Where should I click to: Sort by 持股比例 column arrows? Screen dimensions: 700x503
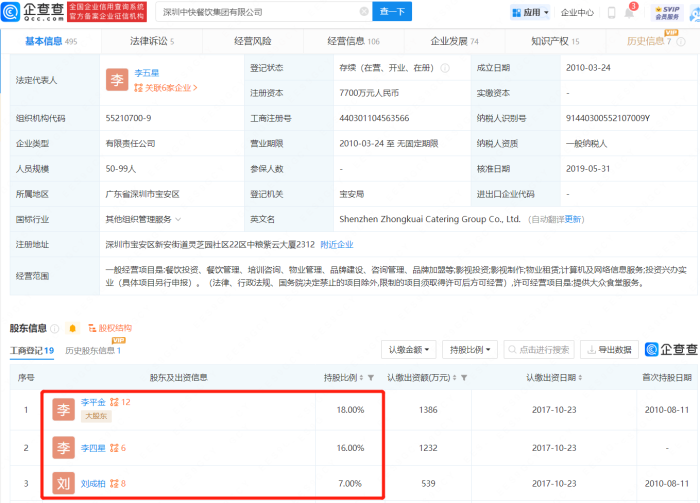coord(361,378)
